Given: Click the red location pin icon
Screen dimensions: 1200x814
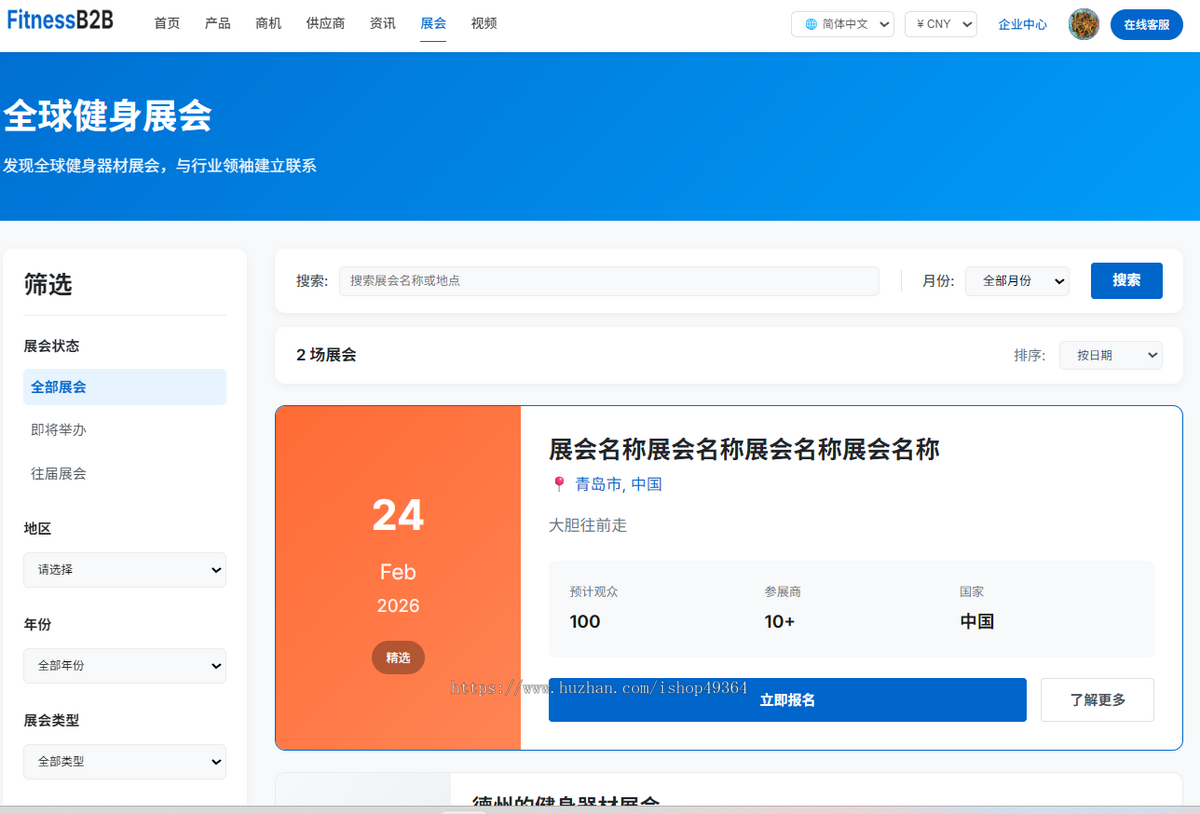Looking at the screenshot, I should [x=559, y=484].
